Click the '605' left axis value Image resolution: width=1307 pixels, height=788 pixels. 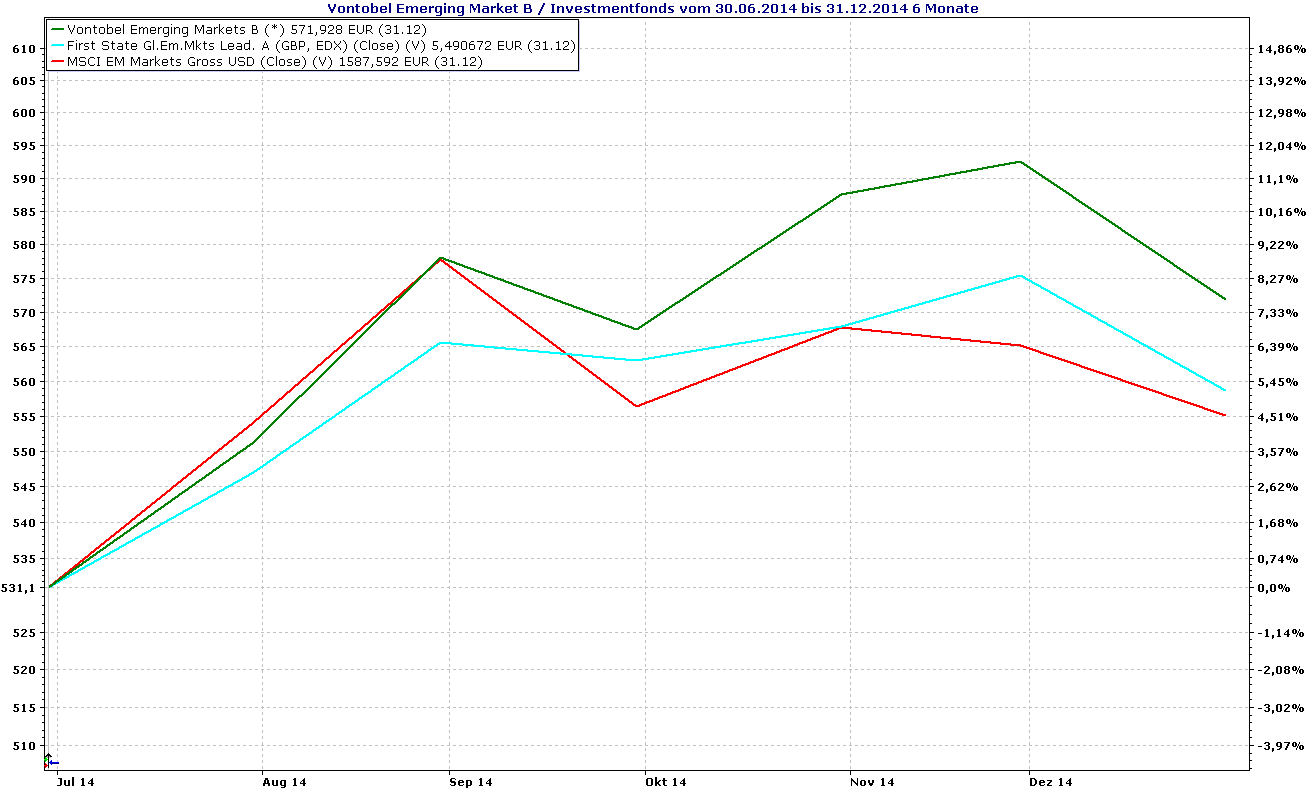[25, 80]
